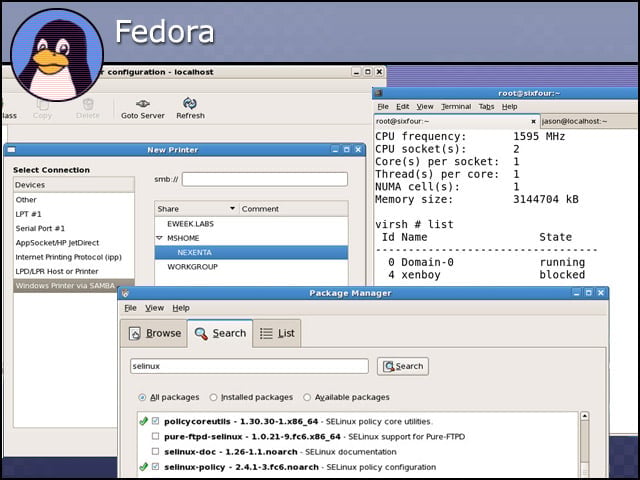Select Windows Printer via SAMBA
This screenshot has width=640, height=480.
73,285
